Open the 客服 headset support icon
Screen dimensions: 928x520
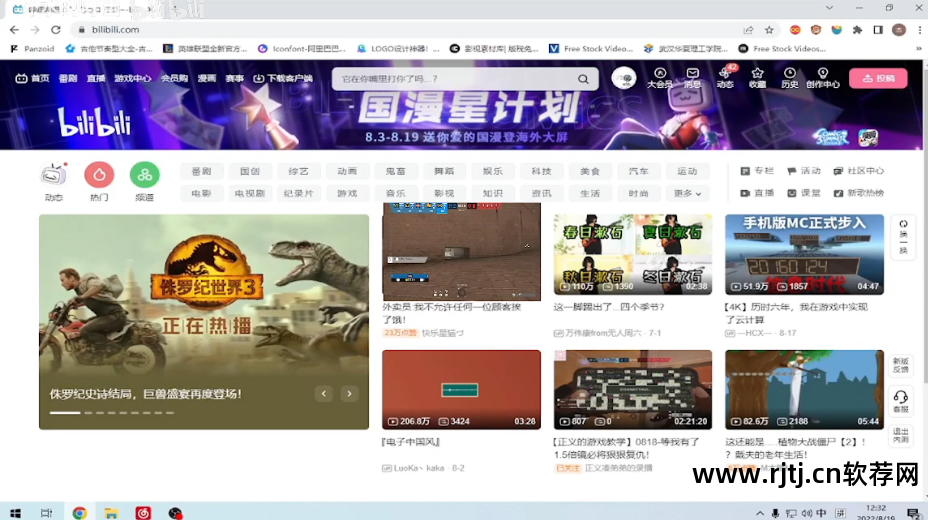(x=901, y=401)
